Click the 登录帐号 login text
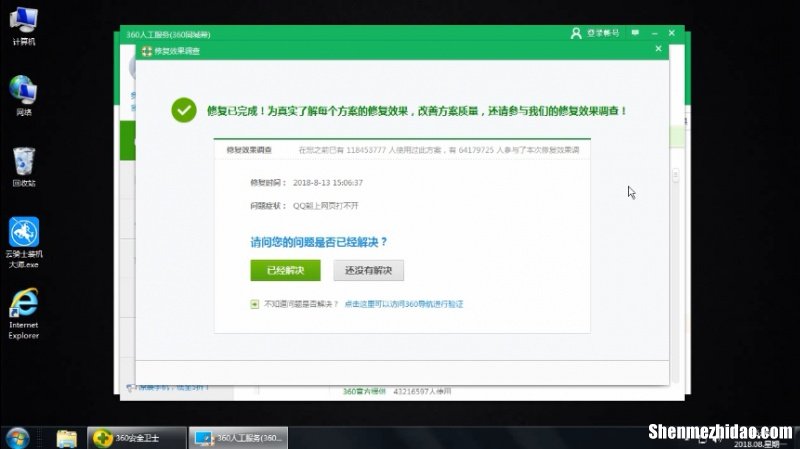800x449 pixels. [x=603, y=33]
